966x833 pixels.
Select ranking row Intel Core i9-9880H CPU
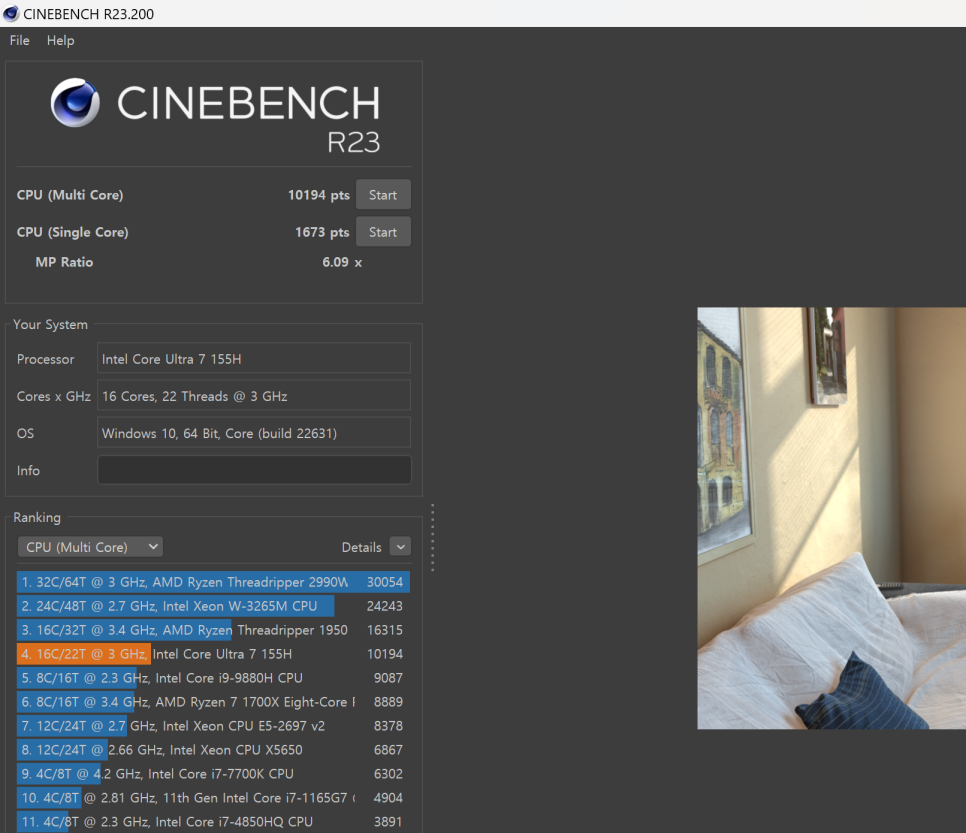[213, 678]
